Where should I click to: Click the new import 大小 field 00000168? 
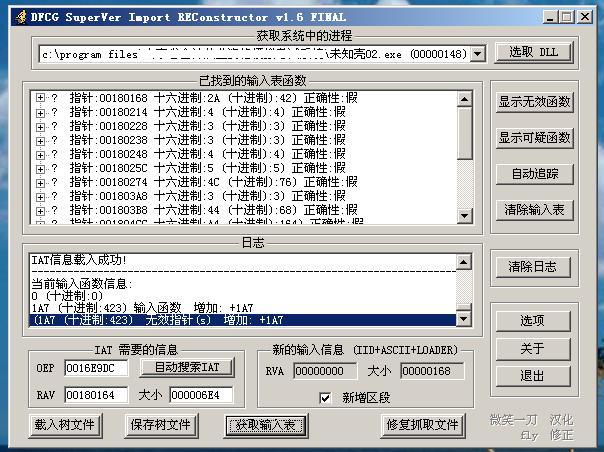click(x=432, y=371)
